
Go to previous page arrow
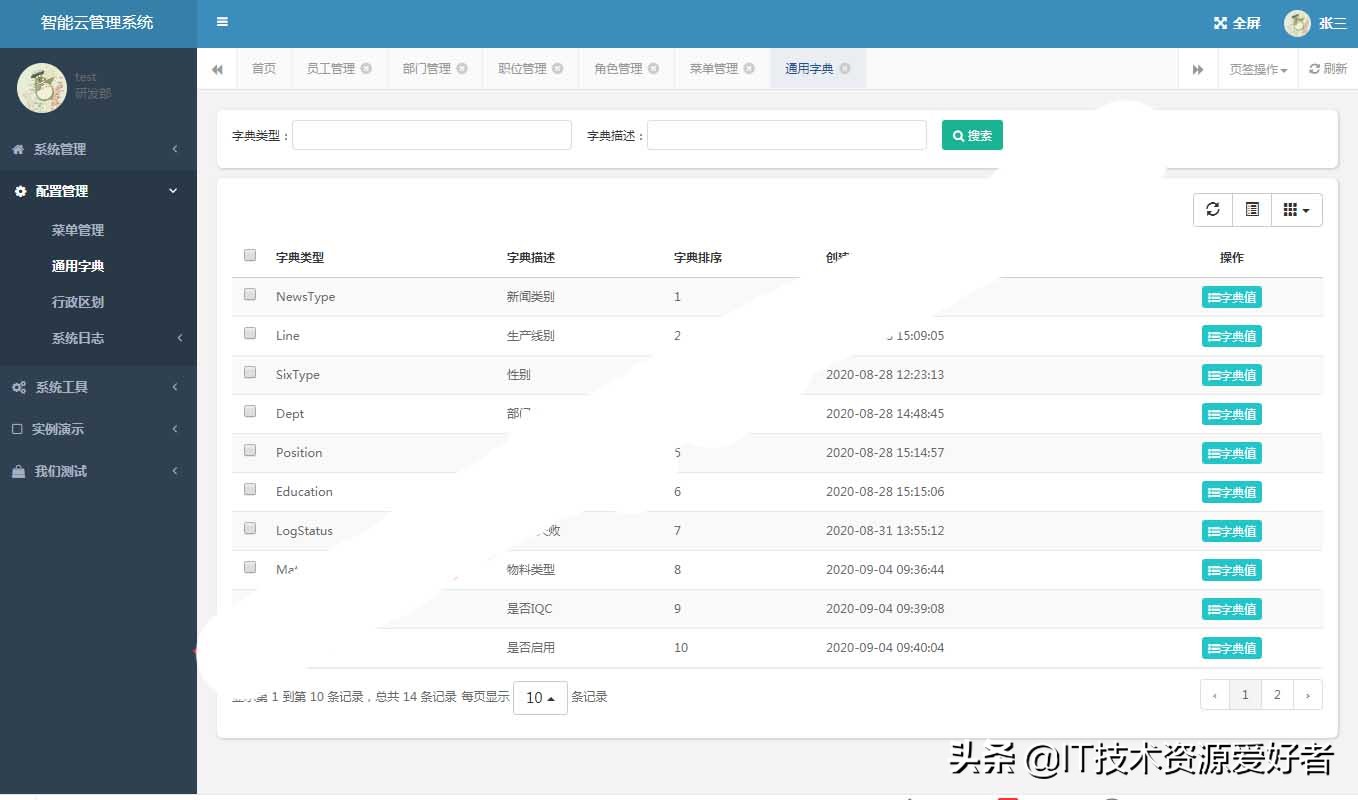click(1214, 694)
